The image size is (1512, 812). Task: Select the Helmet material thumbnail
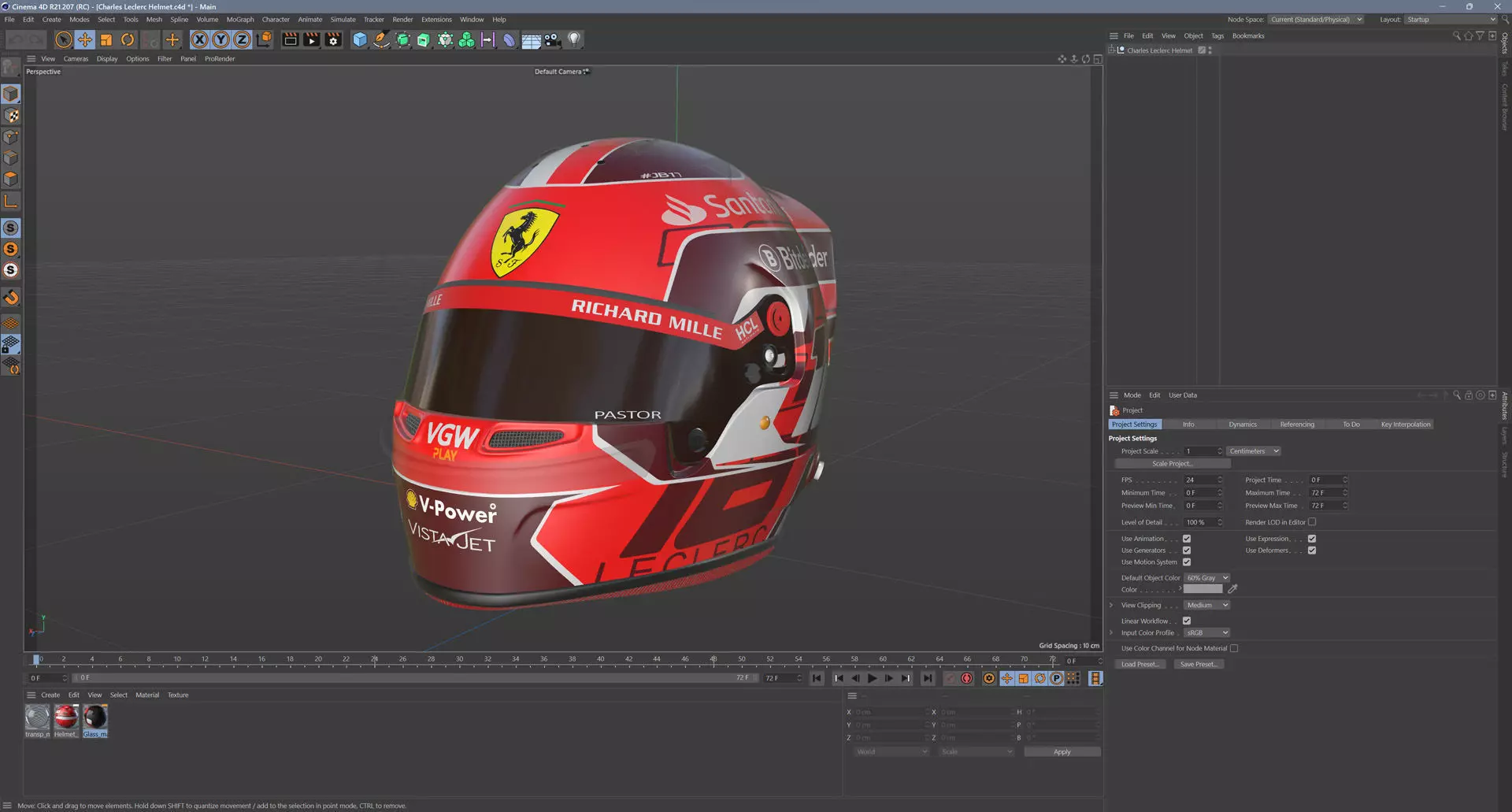(x=66, y=717)
